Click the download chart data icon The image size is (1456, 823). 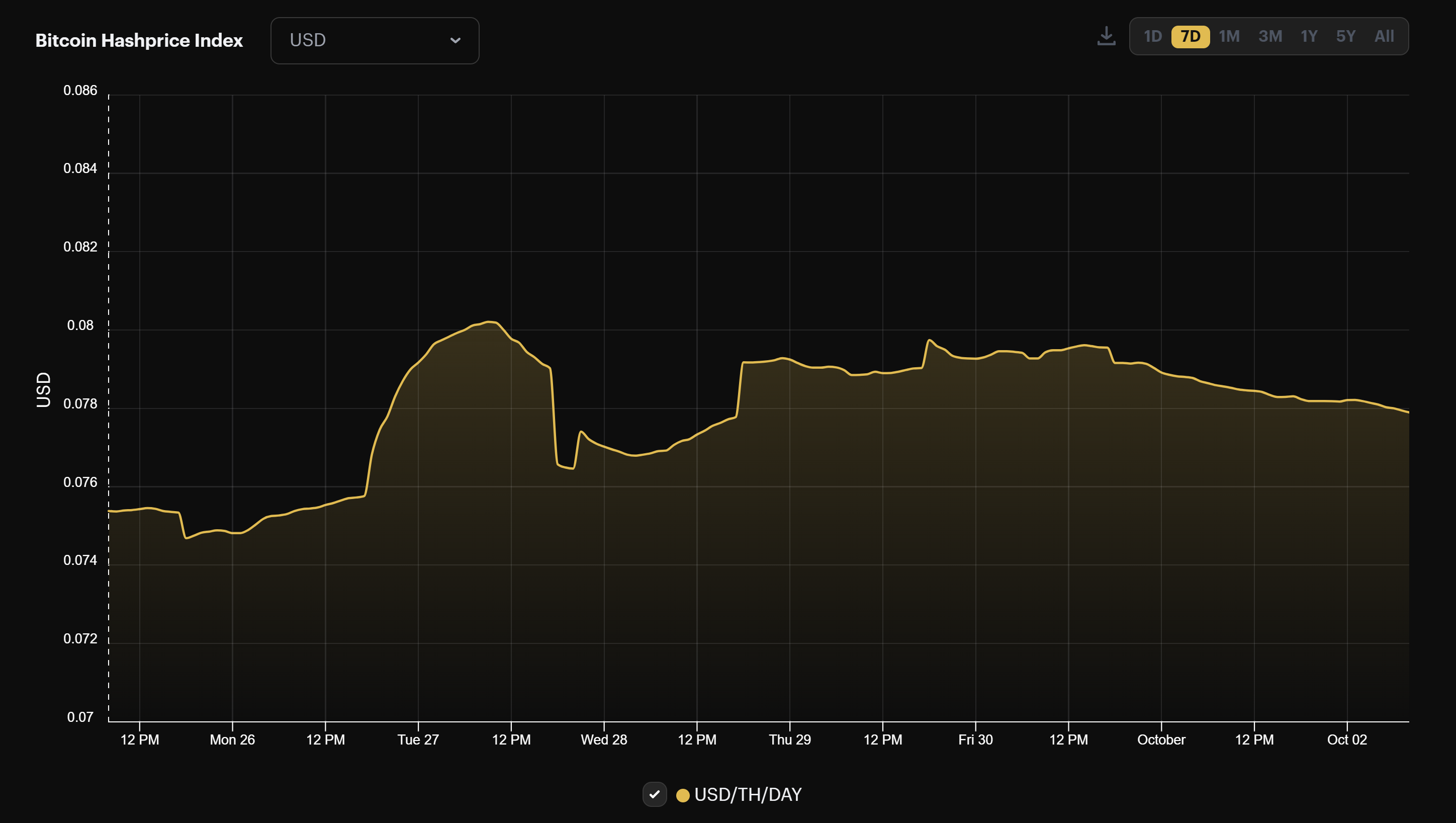(x=1106, y=36)
